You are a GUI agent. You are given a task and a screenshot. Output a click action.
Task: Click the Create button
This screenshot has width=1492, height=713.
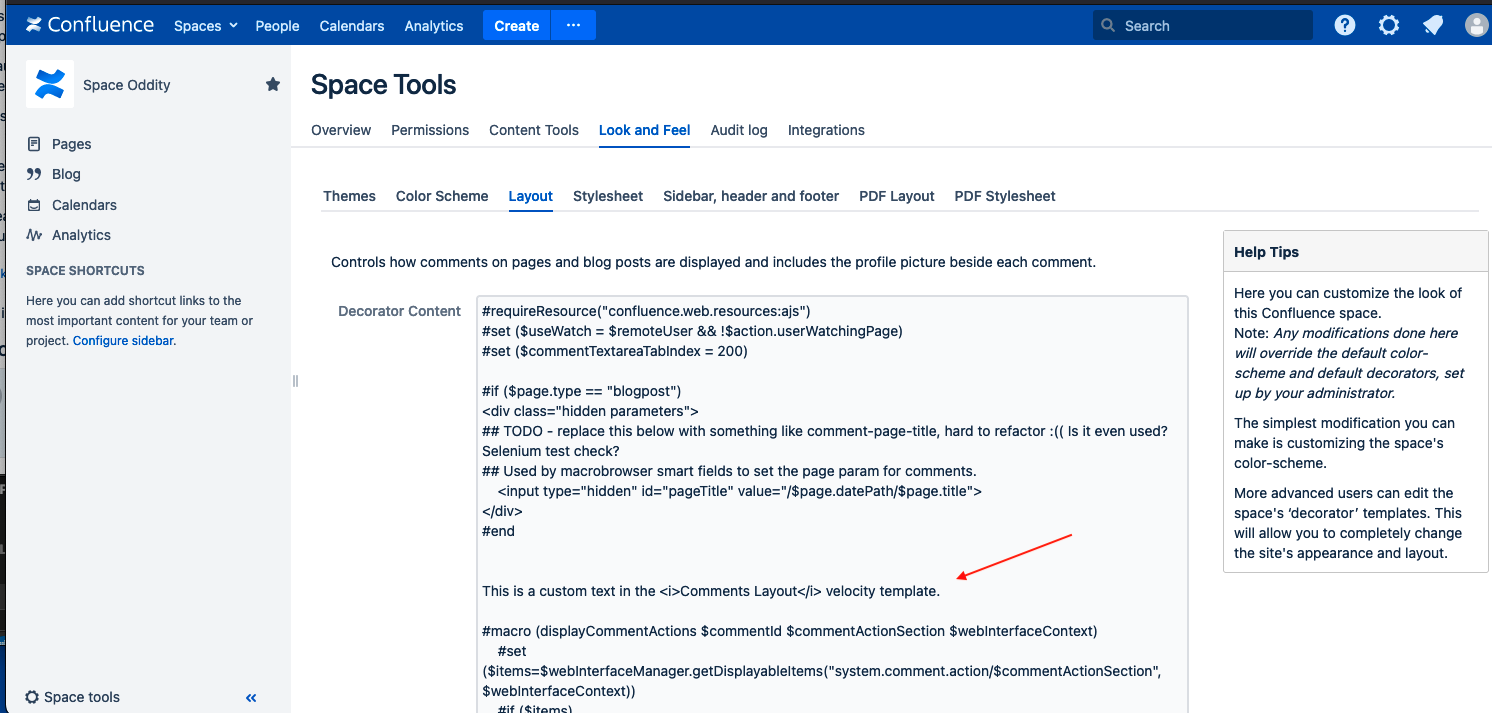(517, 25)
